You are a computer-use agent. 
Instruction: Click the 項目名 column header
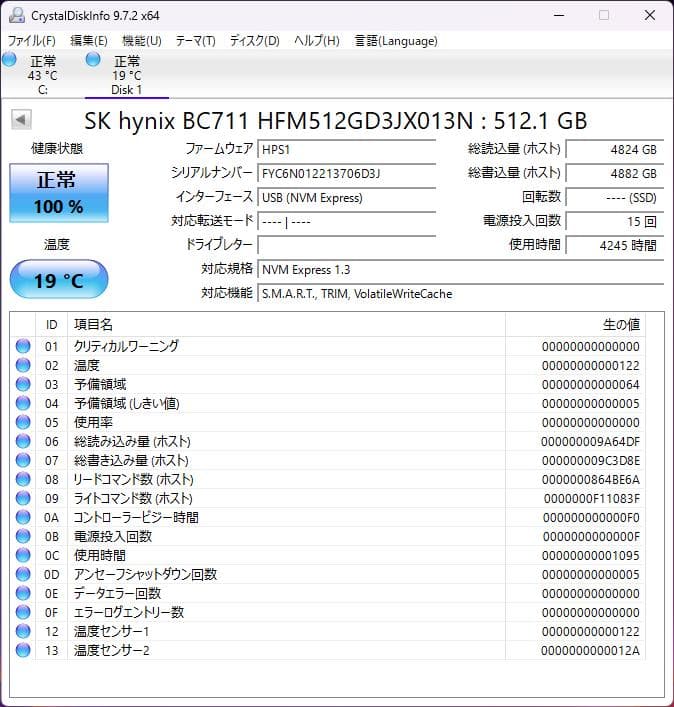tap(286, 325)
